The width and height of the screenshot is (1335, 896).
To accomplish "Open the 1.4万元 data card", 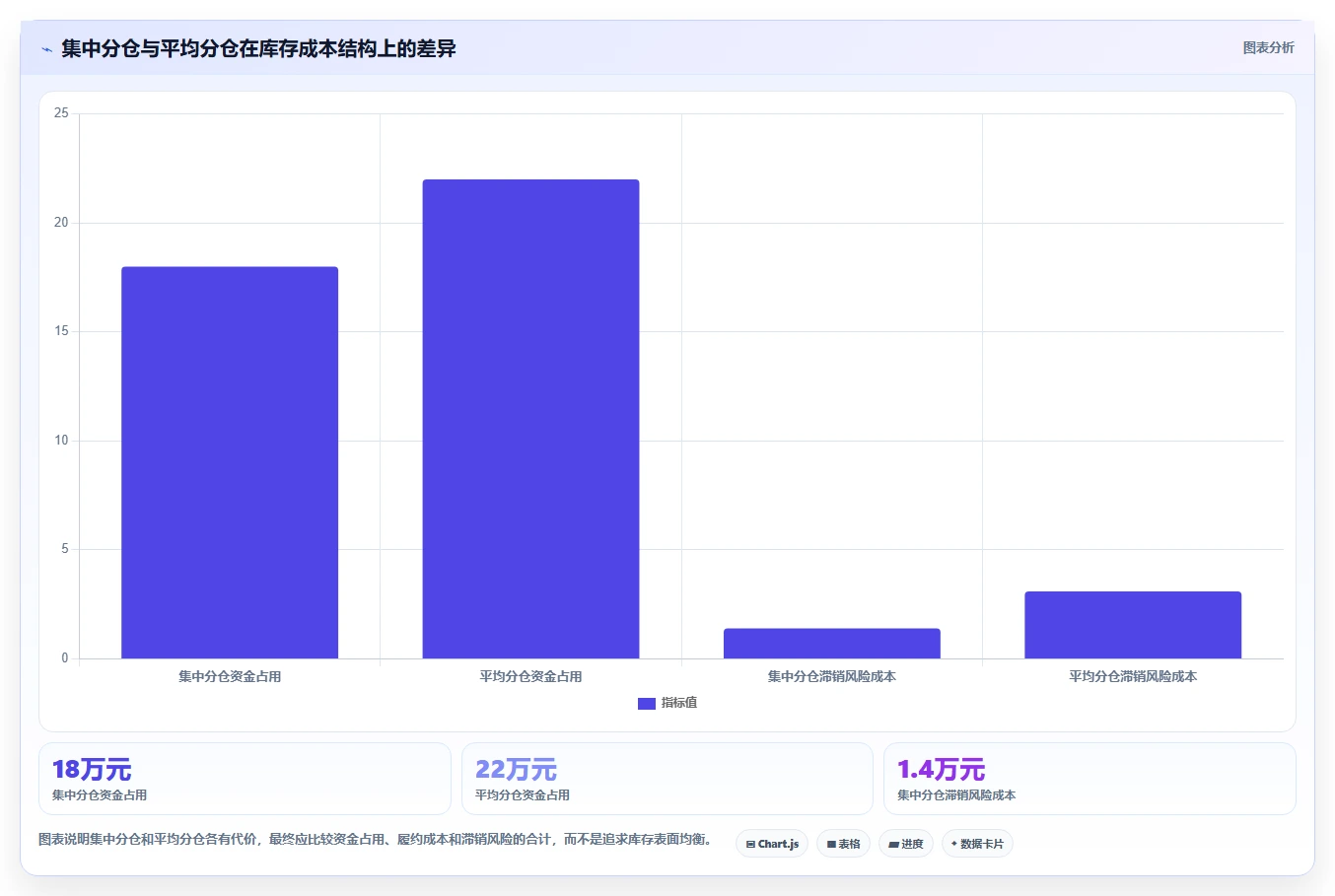I will point(1089,779).
